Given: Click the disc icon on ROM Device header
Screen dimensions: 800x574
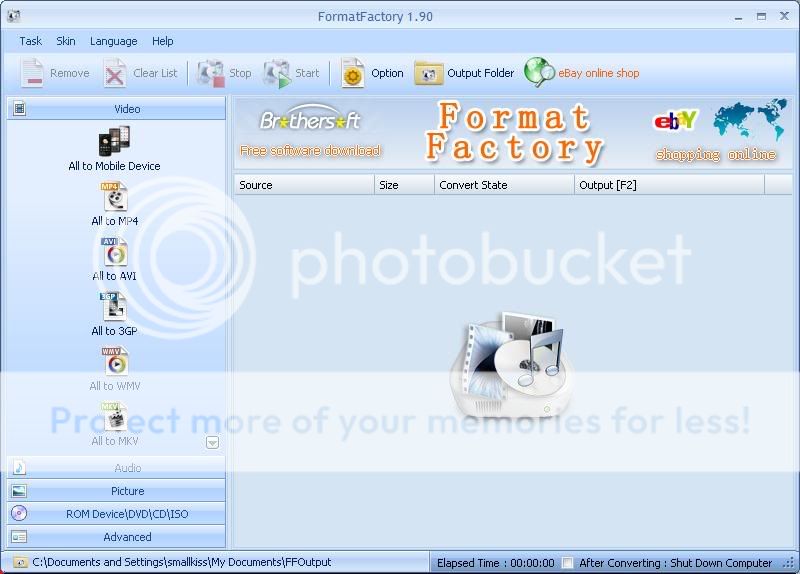Looking at the screenshot, I should point(19,513).
